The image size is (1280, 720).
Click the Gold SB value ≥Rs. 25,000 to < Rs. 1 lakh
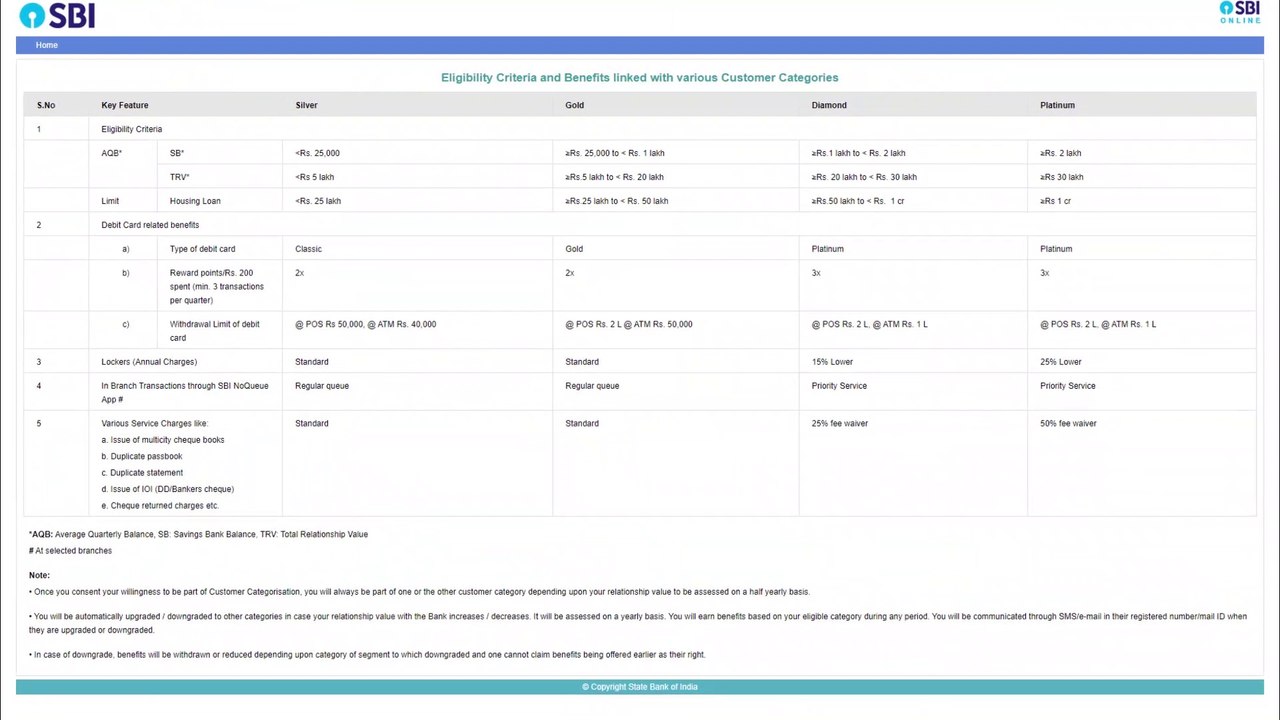tap(614, 153)
